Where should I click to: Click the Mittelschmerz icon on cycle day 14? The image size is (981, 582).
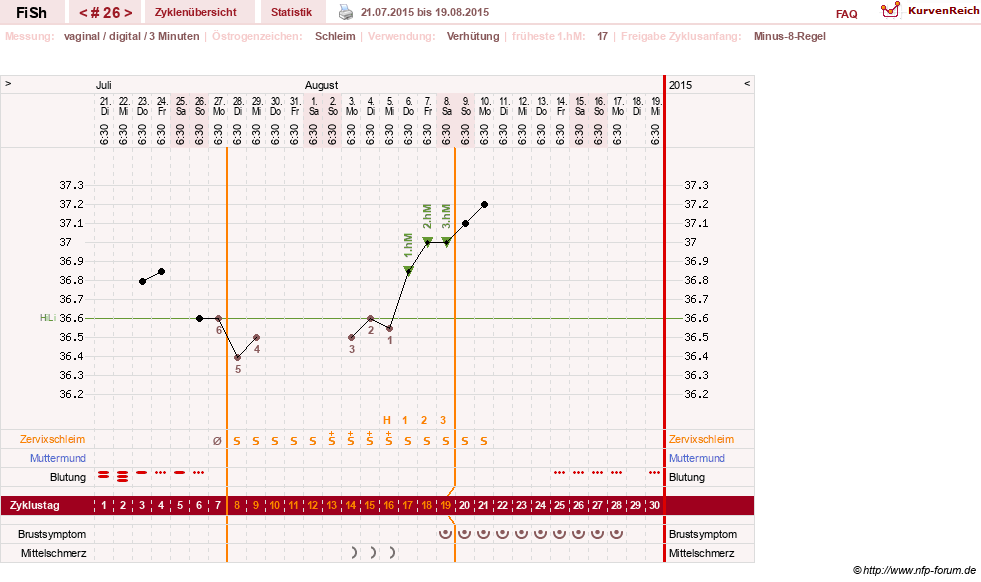coord(354,553)
